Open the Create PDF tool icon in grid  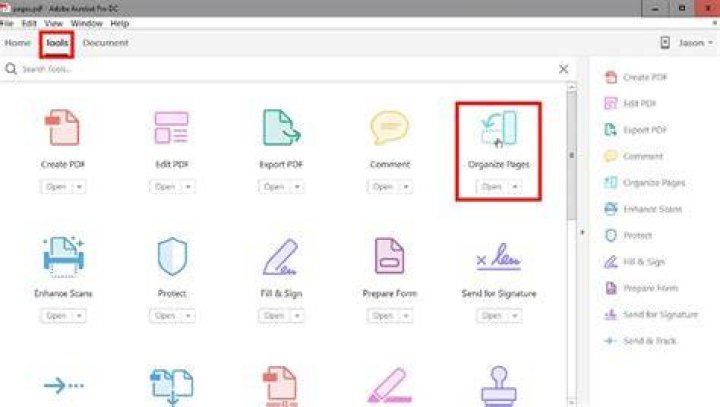pyautogui.click(x=62, y=127)
